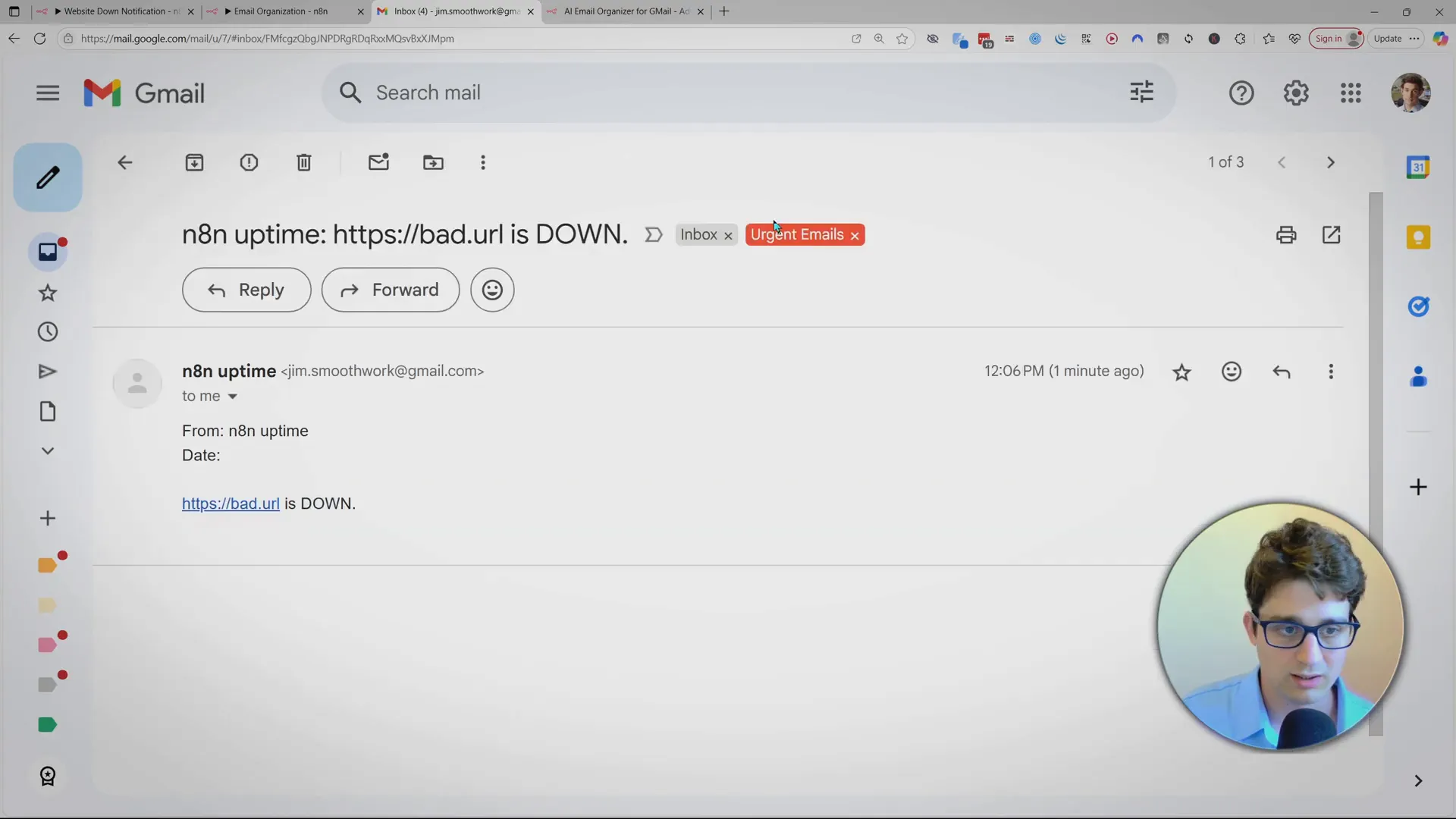This screenshot has width=1456, height=819.
Task: Switch to Email Organization n8n tab
Action: (285, 11)
